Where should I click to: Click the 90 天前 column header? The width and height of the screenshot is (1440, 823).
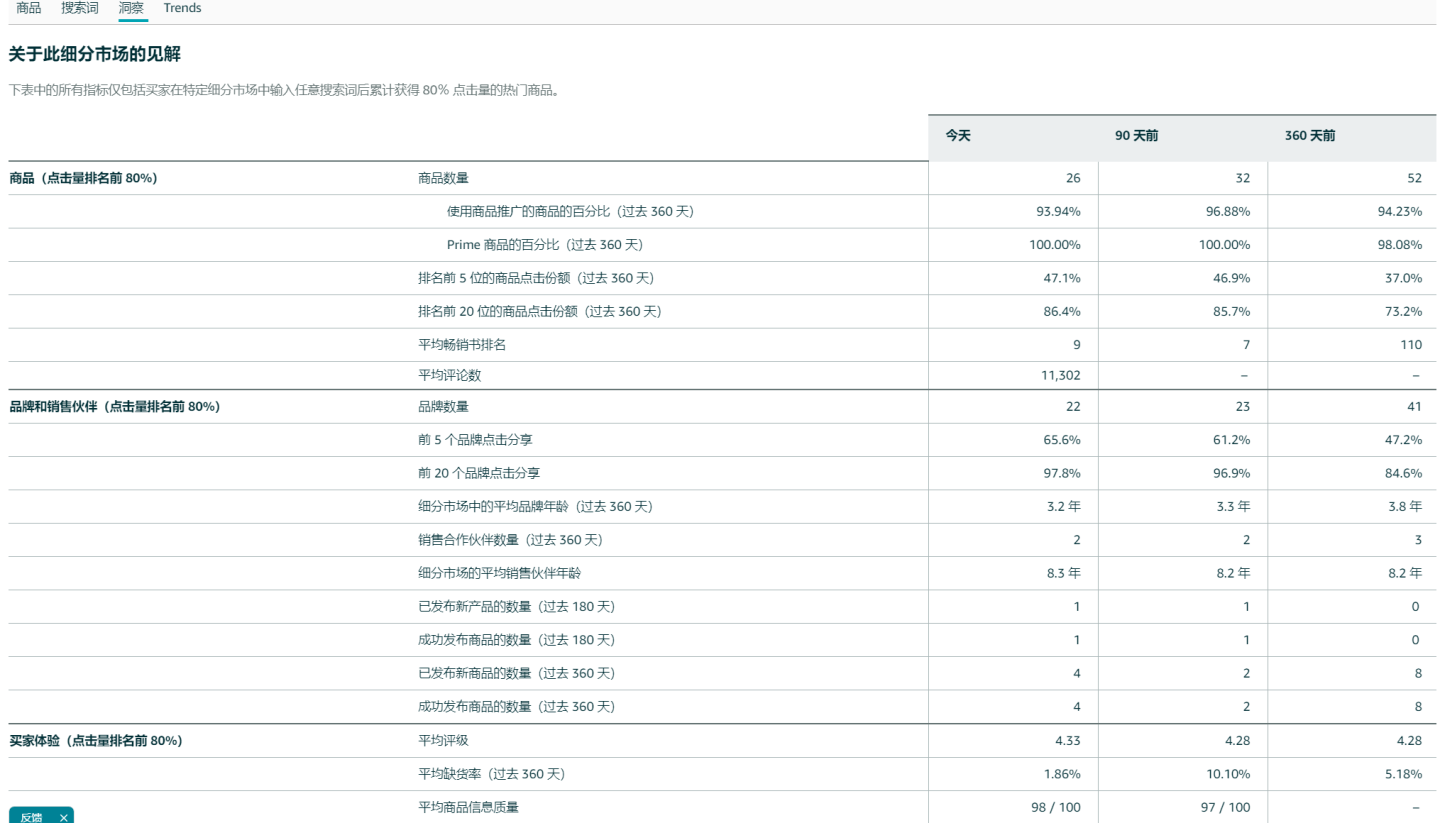[x=1137, y=135]
